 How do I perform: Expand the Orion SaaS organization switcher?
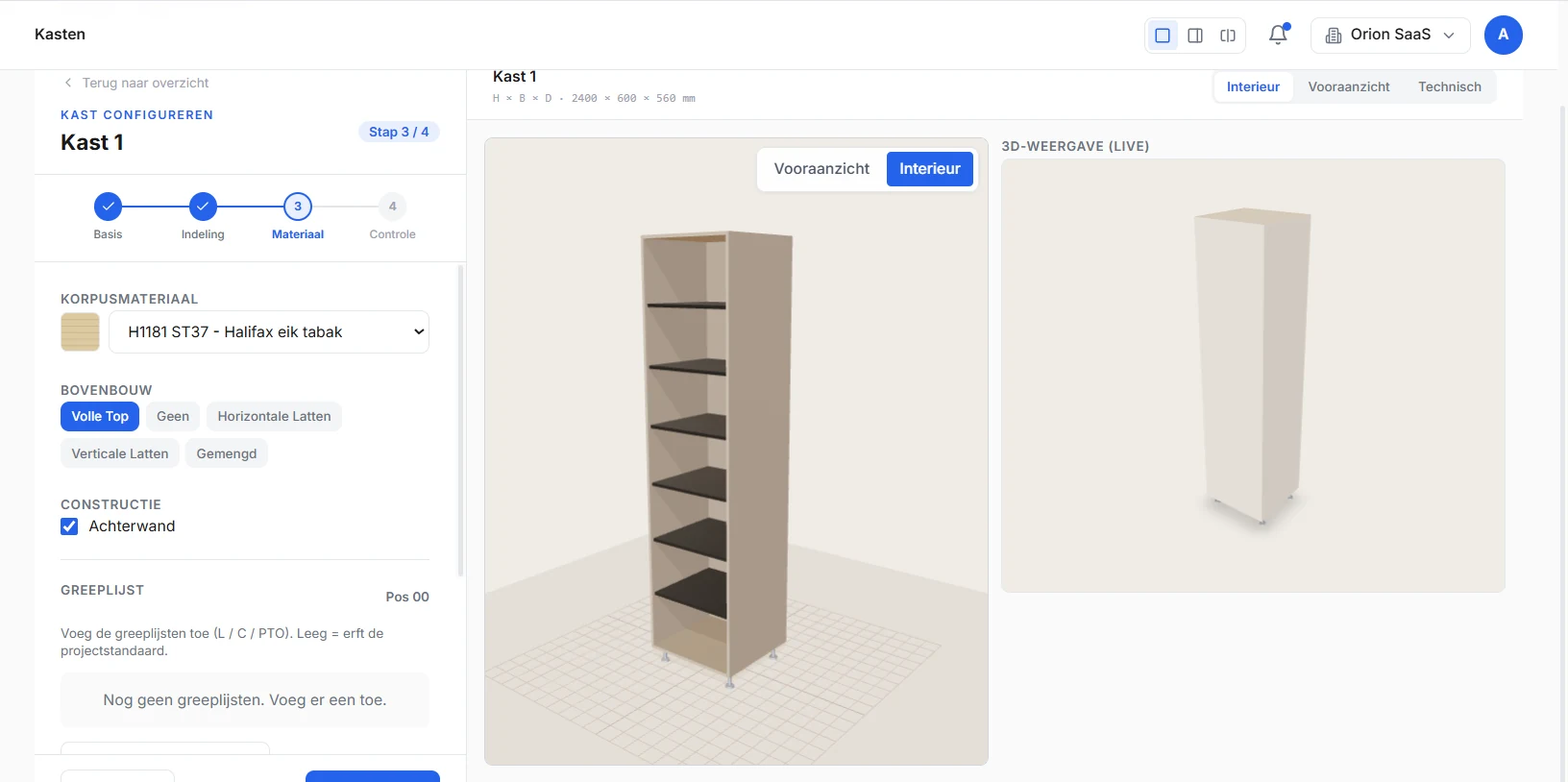[1390, 36]
